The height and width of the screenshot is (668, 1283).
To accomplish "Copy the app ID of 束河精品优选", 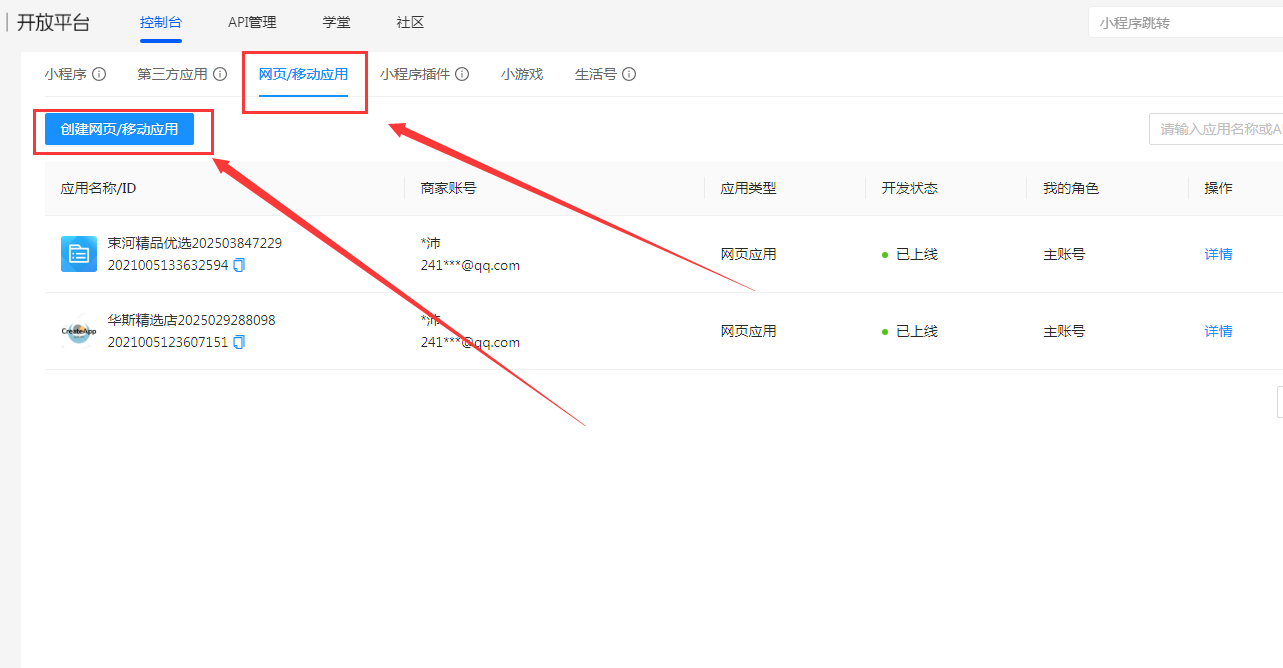I will (x=241, y=264).
